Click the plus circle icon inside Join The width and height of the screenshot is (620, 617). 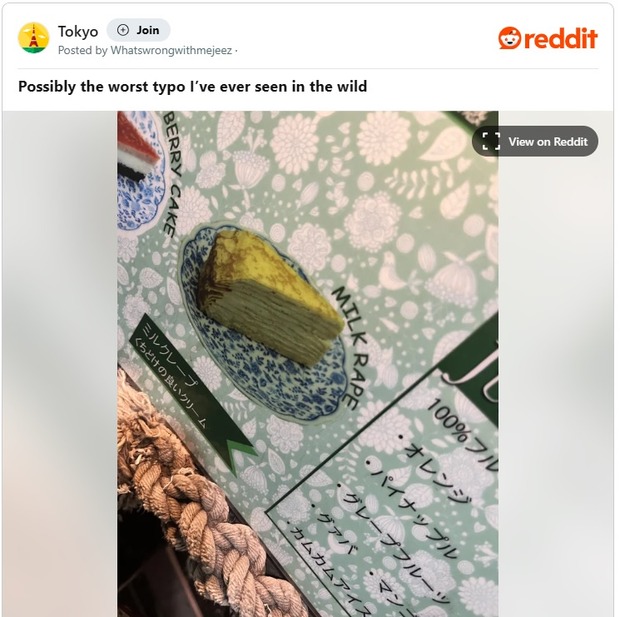(x=123, y=30)
